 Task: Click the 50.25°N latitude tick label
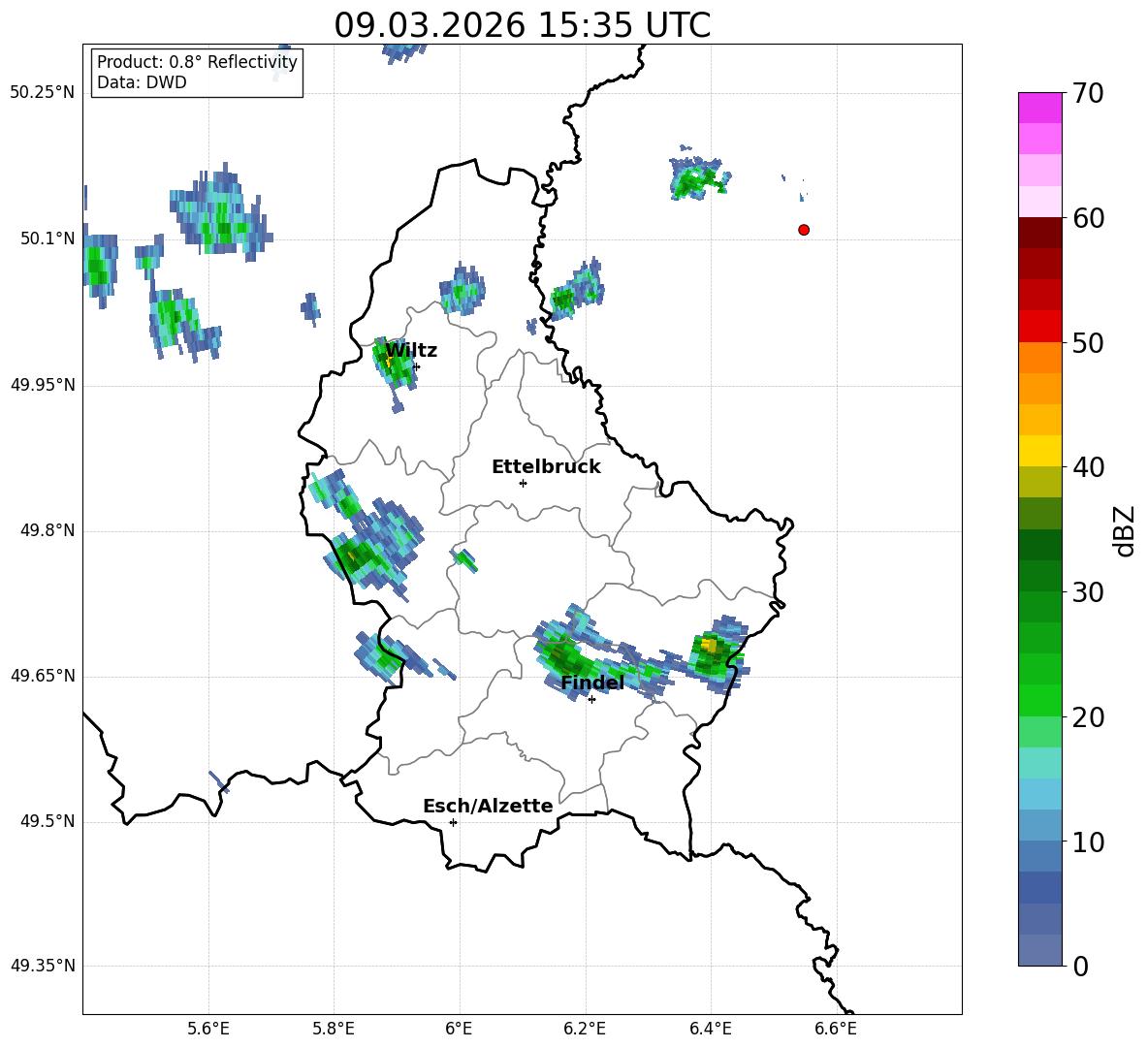coord(42,93)
